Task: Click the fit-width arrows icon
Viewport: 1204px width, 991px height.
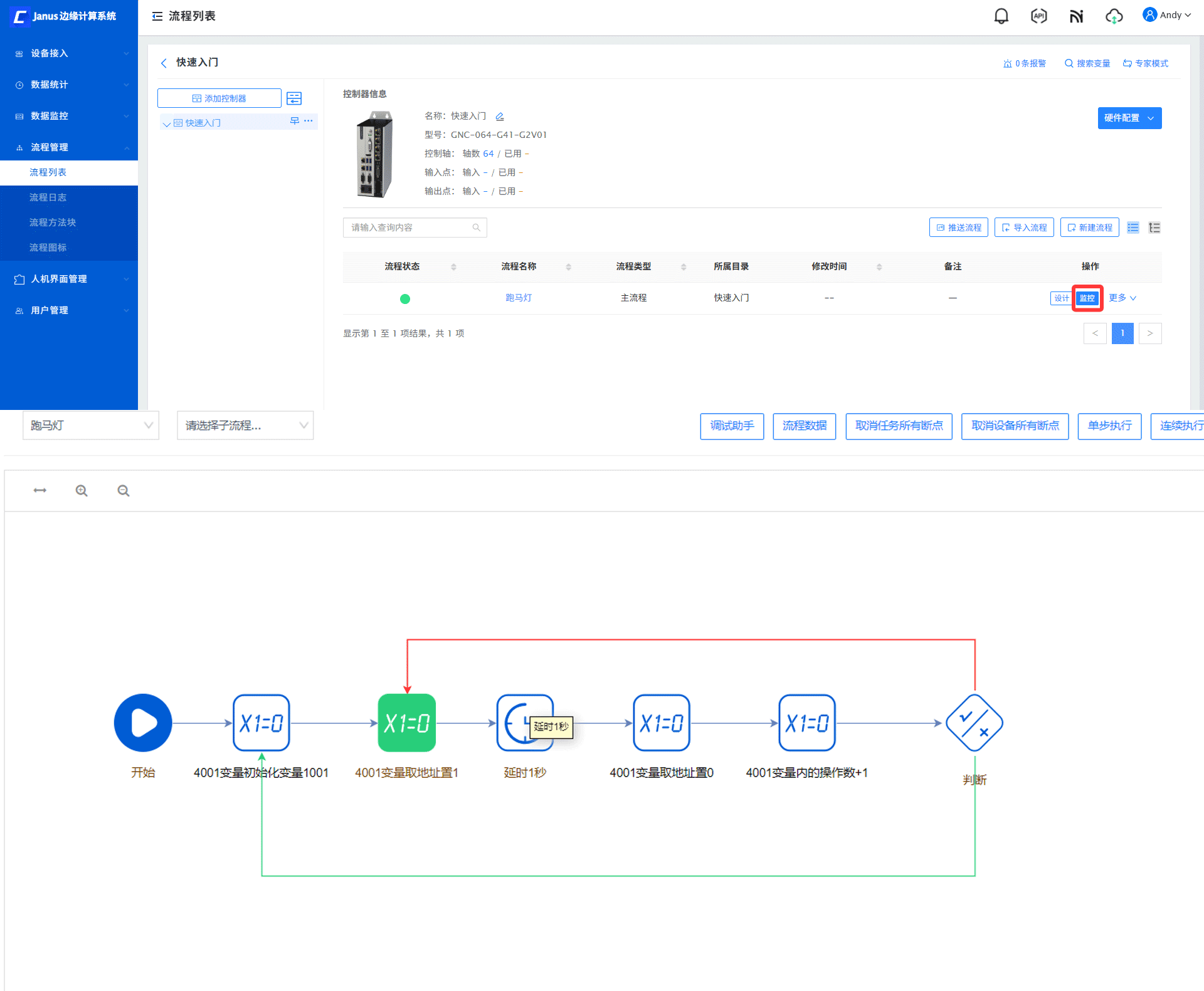Action: point(40,490)
